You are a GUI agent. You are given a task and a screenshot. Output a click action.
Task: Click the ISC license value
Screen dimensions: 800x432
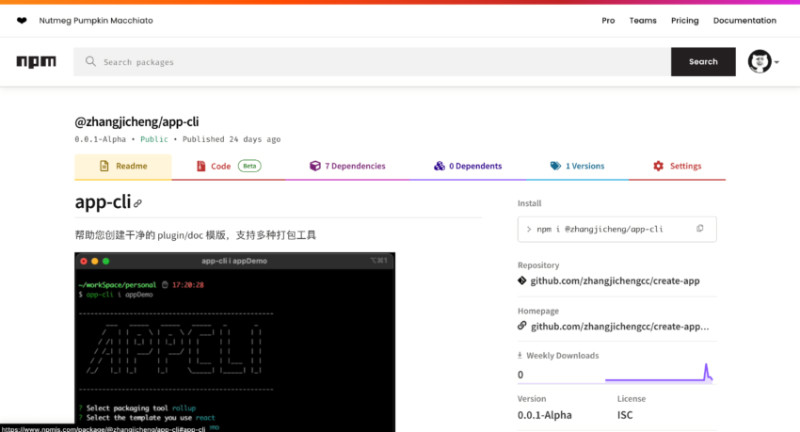point(625,415)
